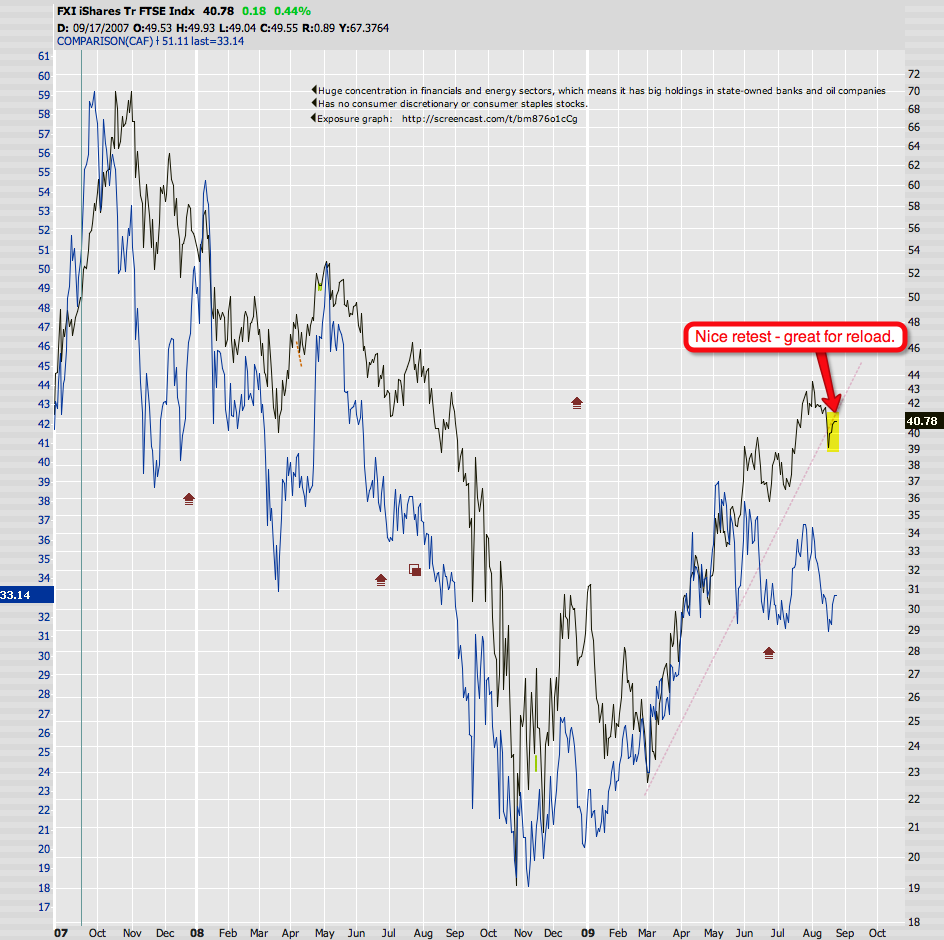Click the note triangle beside "Exposure graph"
The image size is (944, 940).
point(314,118)
